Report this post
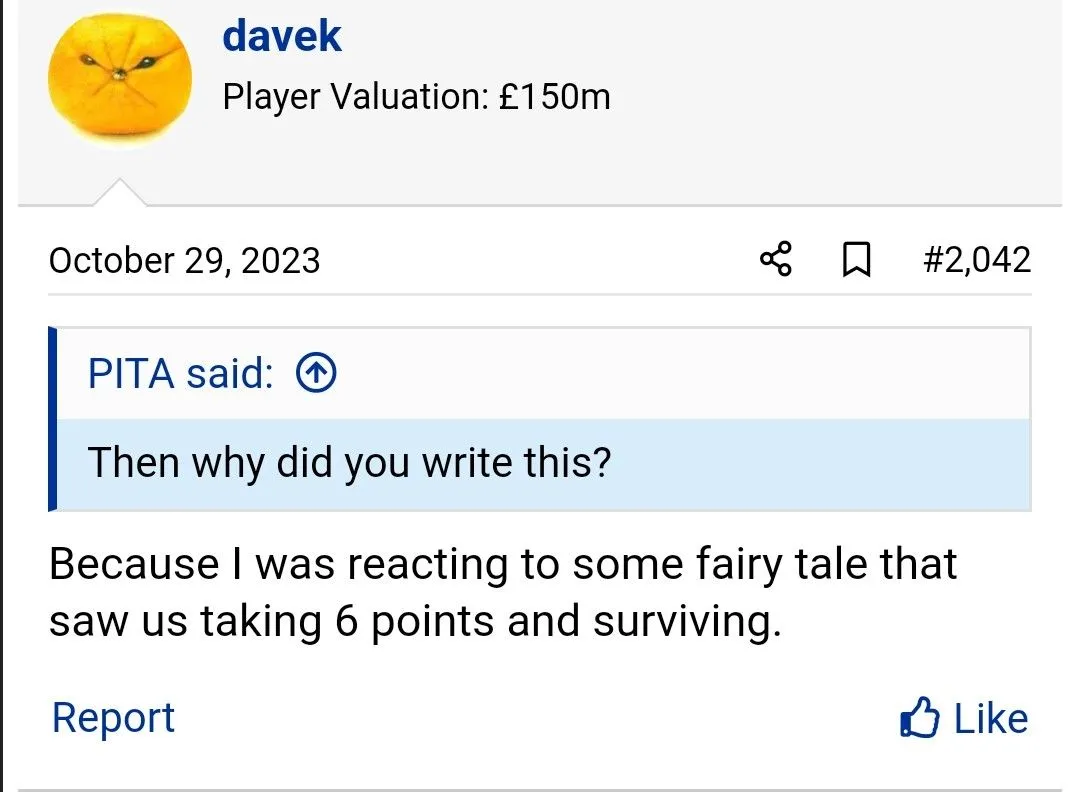The height and width of the screenshot is (792, 1075). (x=113, y=718)
